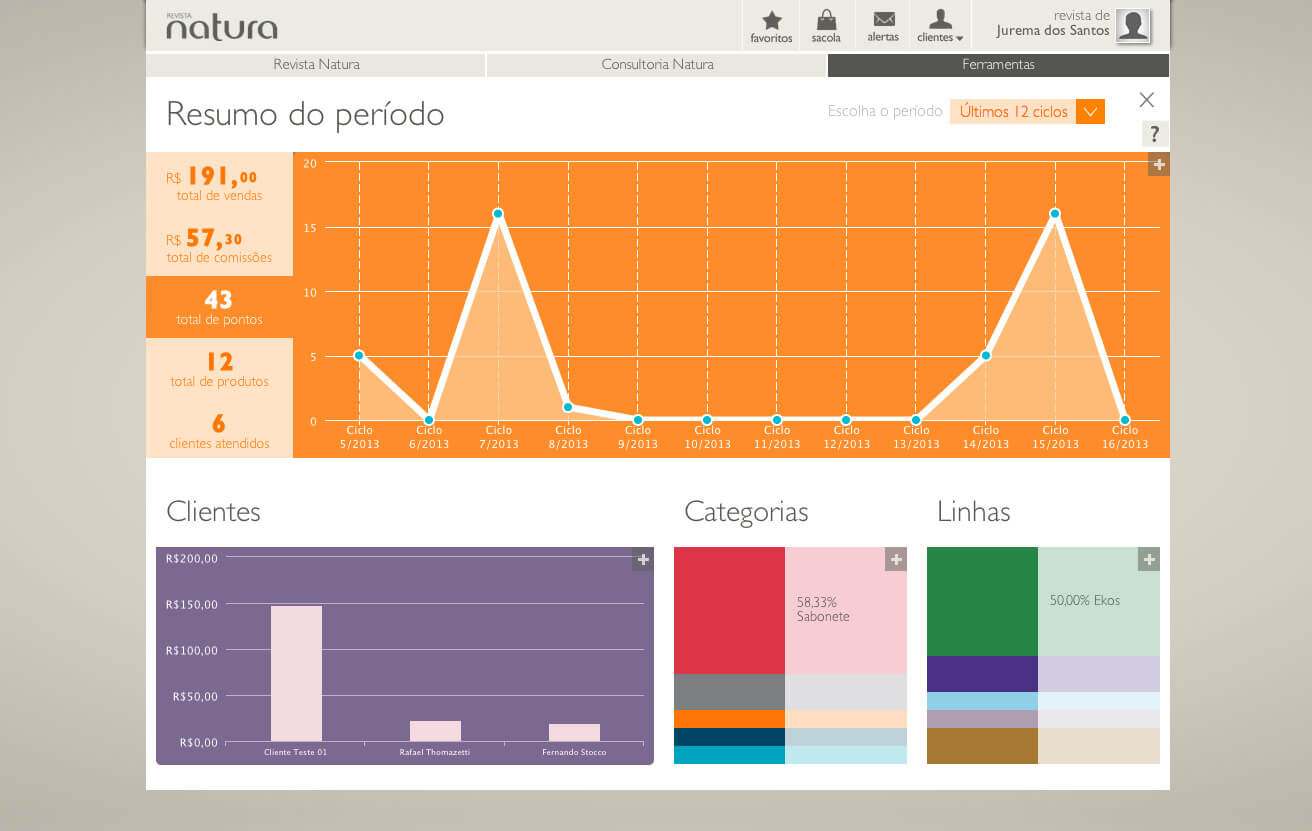Image resolution: width=1312 pixels, height=831 pixels.
Task: Expand the Categorias treemap with plus icon
Action: pos(896,560)
